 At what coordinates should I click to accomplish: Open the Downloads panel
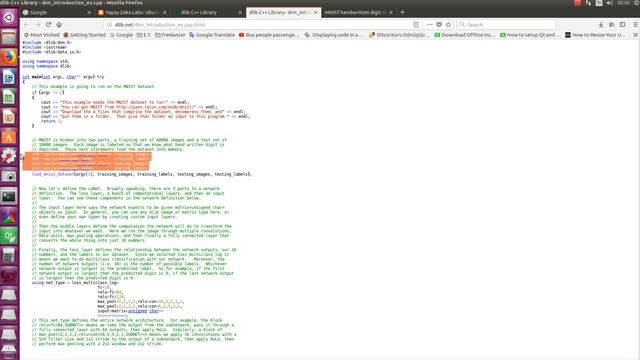click(601, 24)
